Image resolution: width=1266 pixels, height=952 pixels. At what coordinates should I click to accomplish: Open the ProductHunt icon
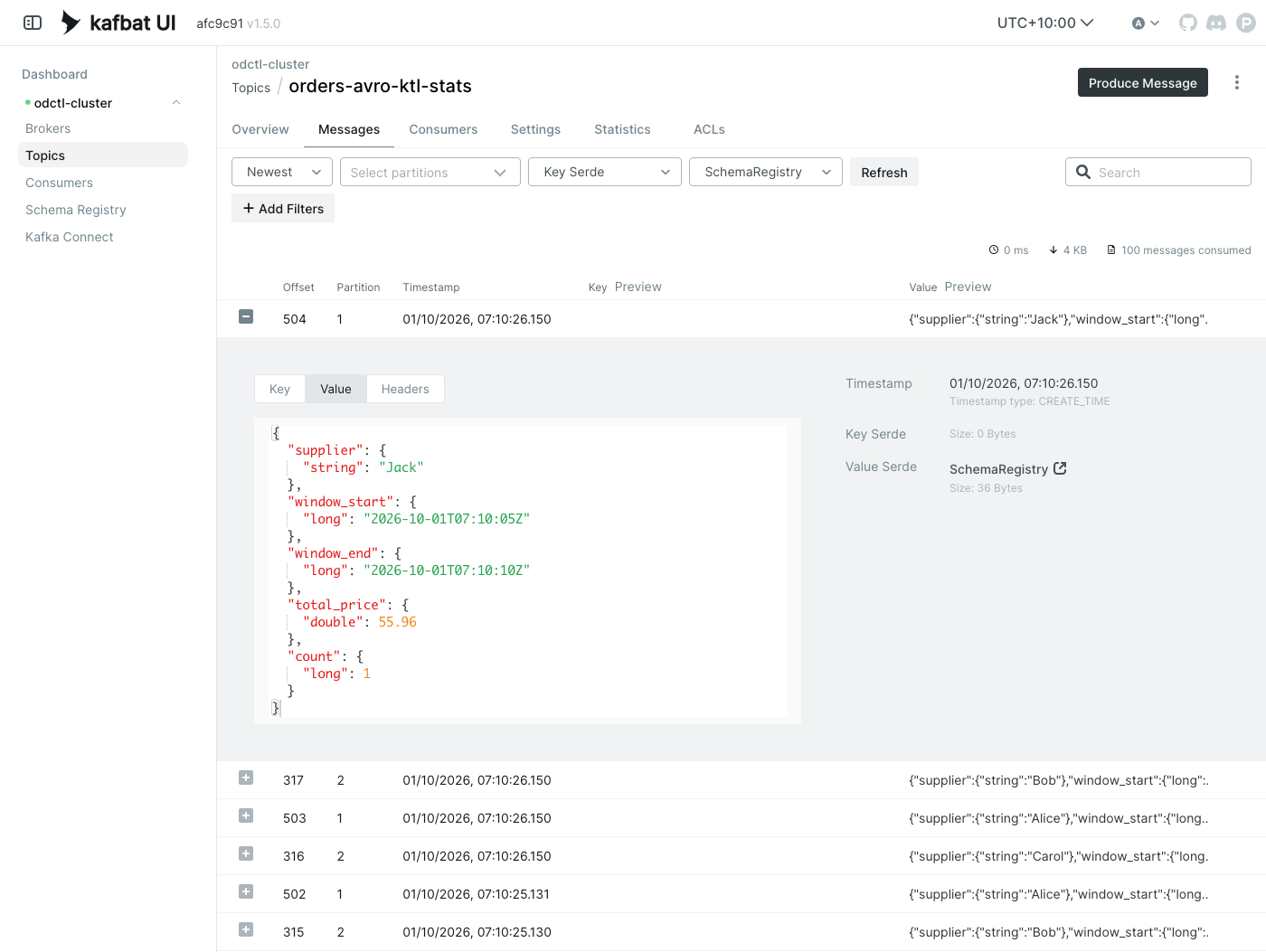pos(1246,23)
